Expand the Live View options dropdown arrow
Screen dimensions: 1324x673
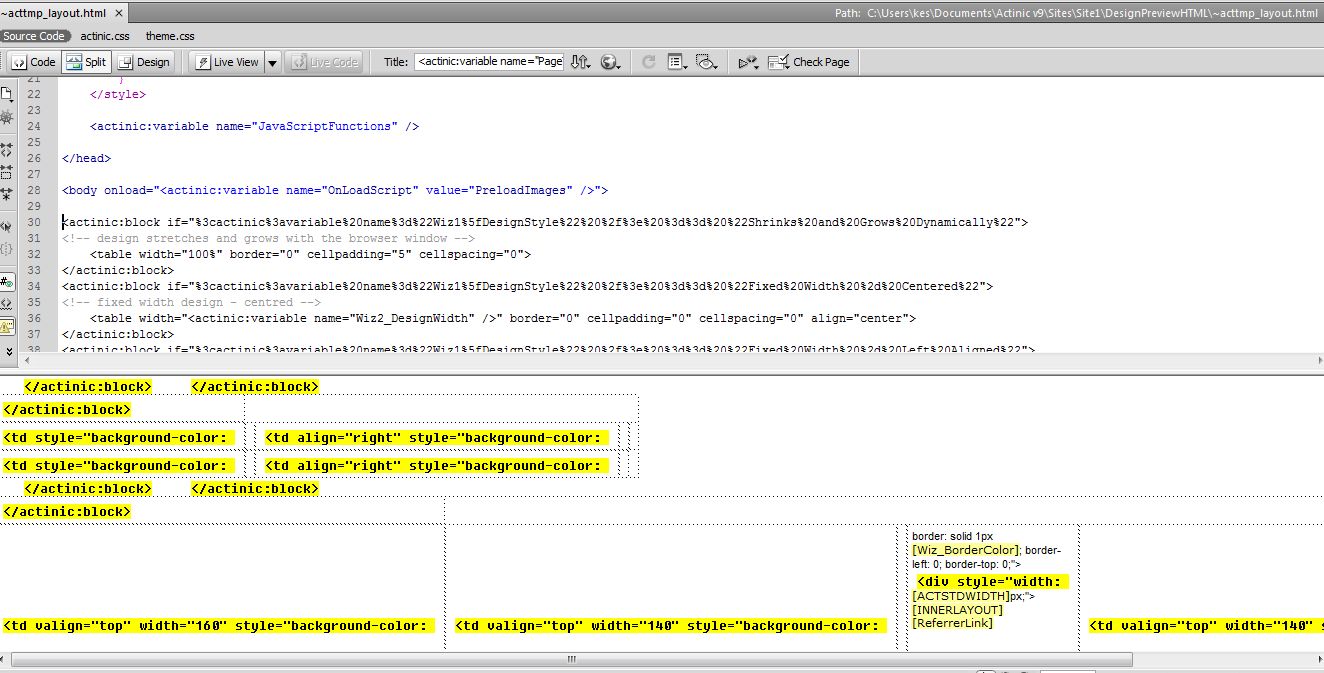(x=272, y=62)
